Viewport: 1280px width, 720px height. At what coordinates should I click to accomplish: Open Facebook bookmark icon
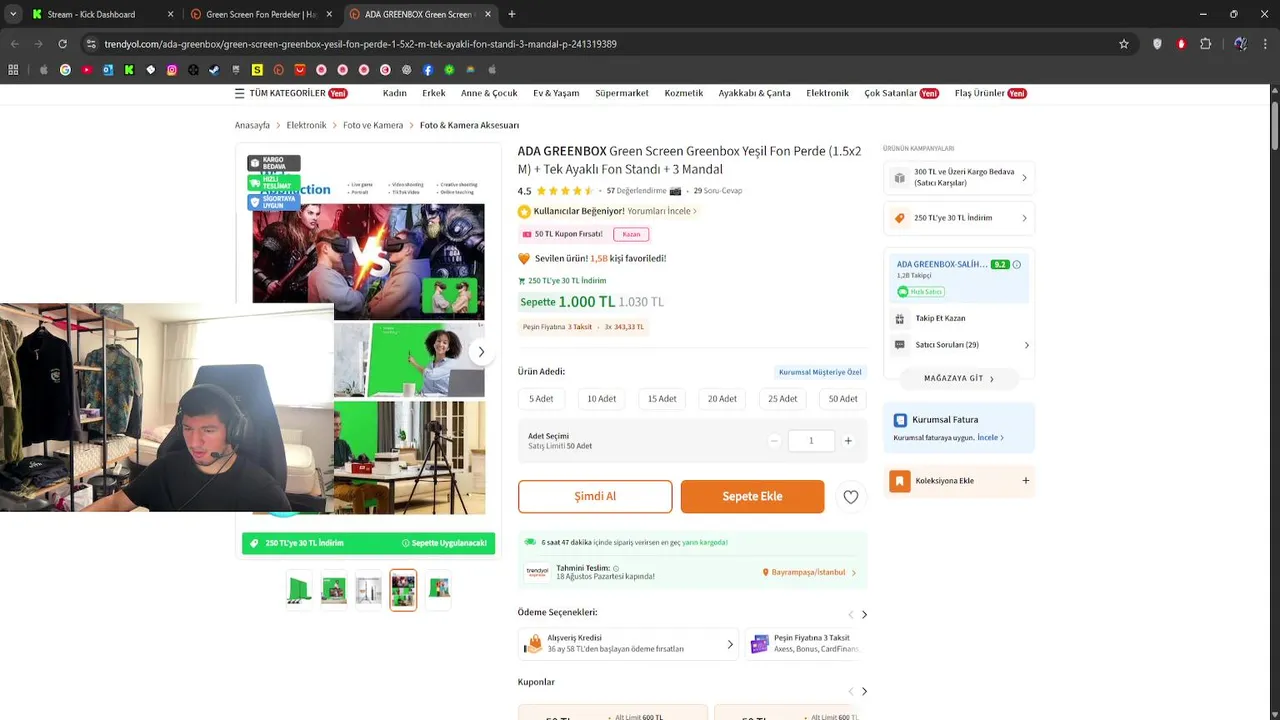(428, 70)
